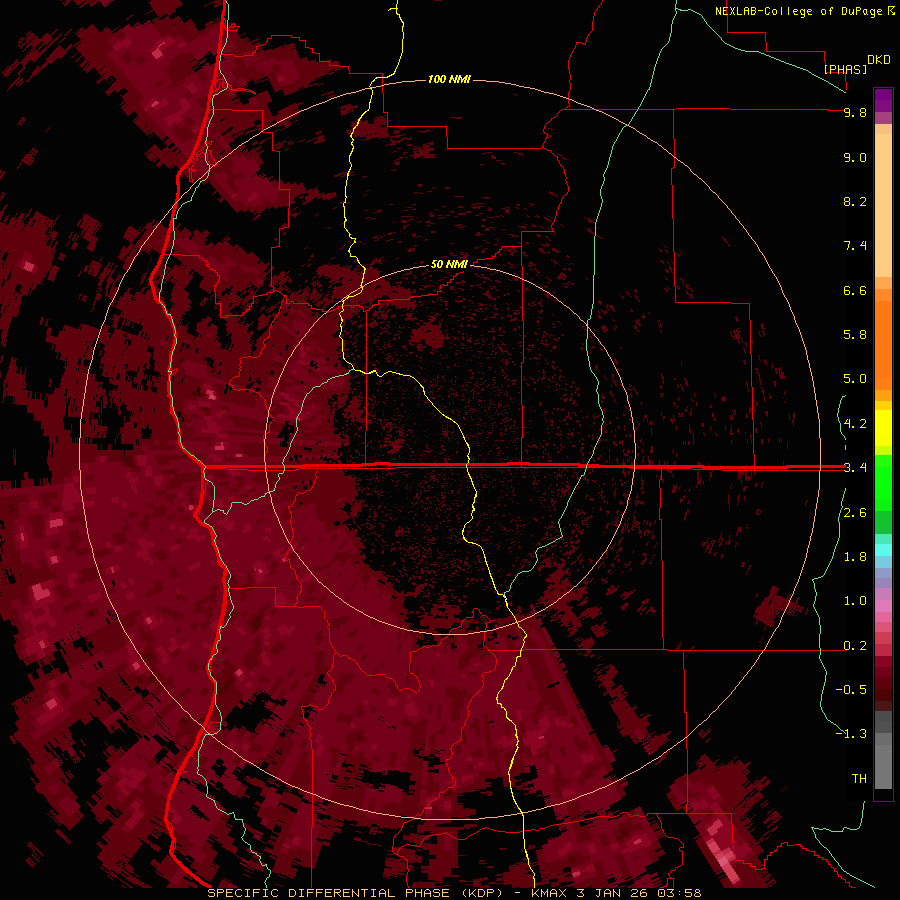Click the 9.0 value on color scale
900x900 pixels.
click(x=855, y=157)
